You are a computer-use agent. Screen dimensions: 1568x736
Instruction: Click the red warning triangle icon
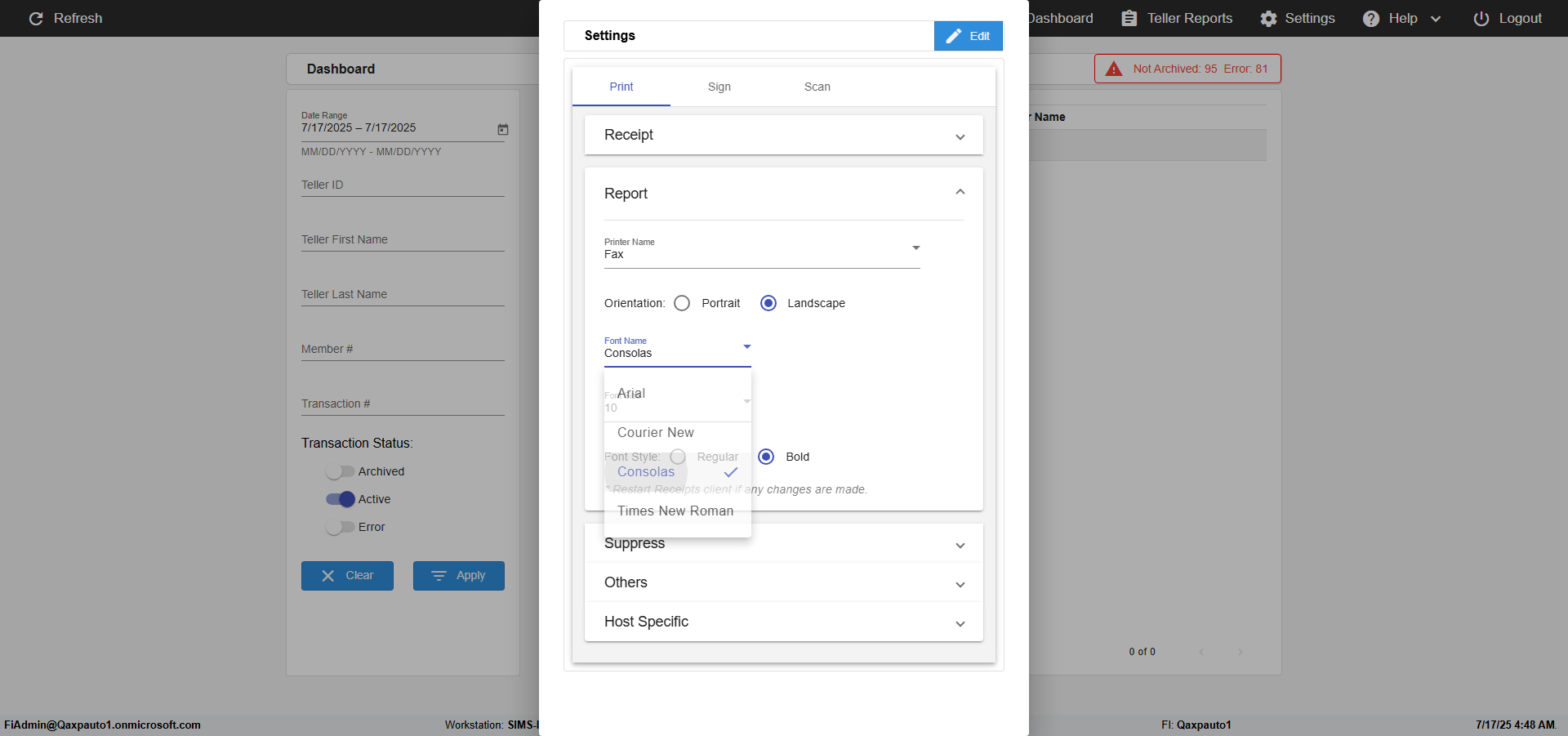coord(1114,69)
